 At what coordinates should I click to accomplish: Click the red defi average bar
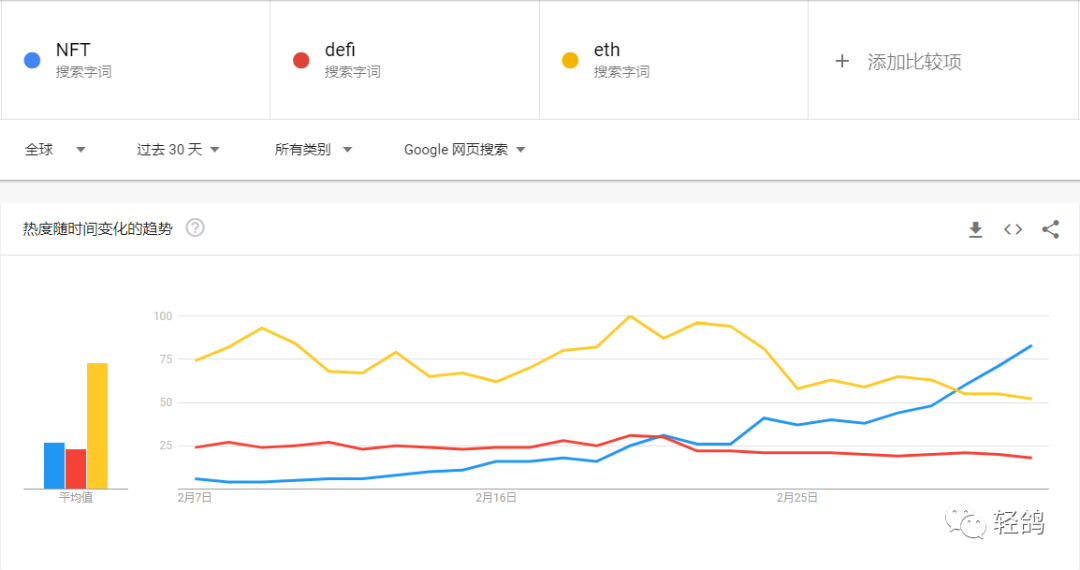click(x=76, y=468)
